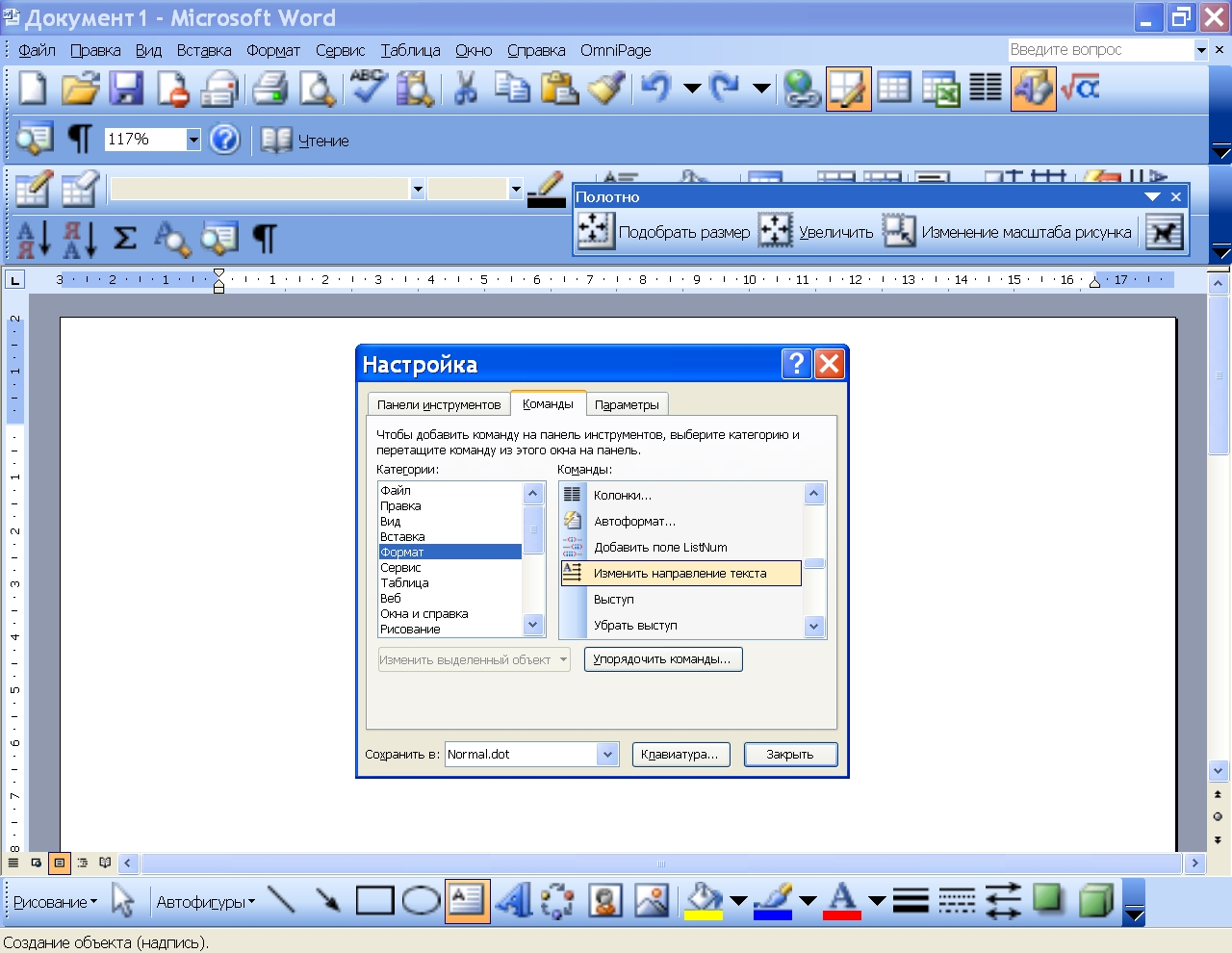The width and height of the screenshot is (1232, 953).
Task: Open the OmniPage menu
Action: click(x=616, y=50)
